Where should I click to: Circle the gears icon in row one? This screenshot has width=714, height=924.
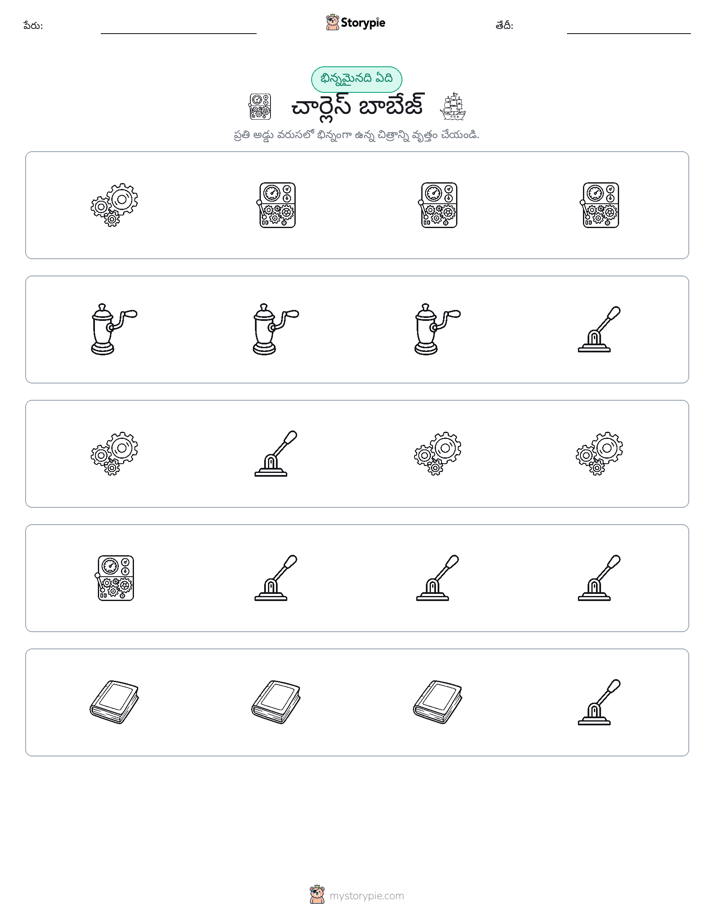pos(114,205)
